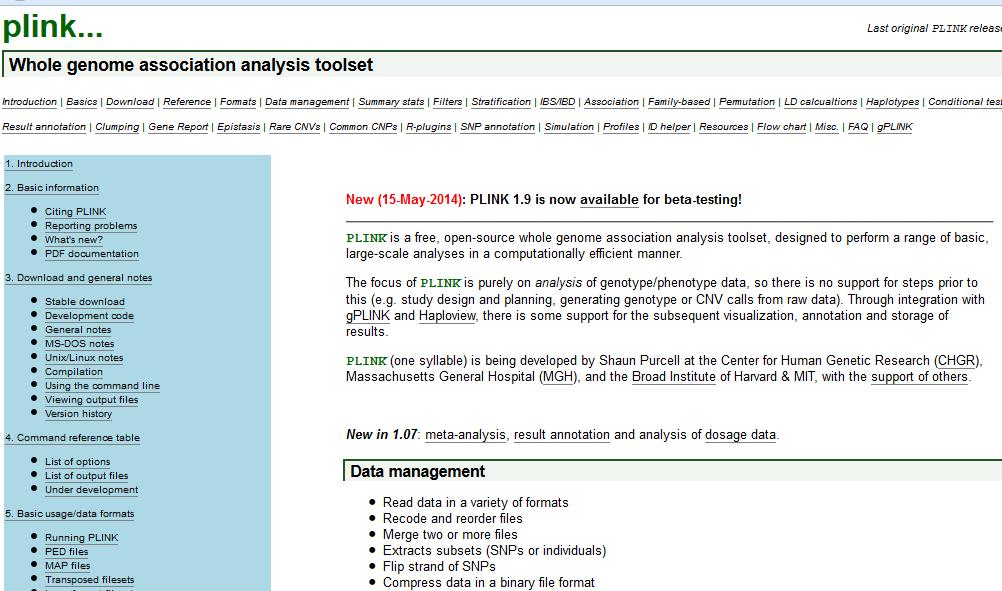Open sidebar section 3. Download and general notes
This screenshot has height=591, width=1002.
click(x=79, y=278)
